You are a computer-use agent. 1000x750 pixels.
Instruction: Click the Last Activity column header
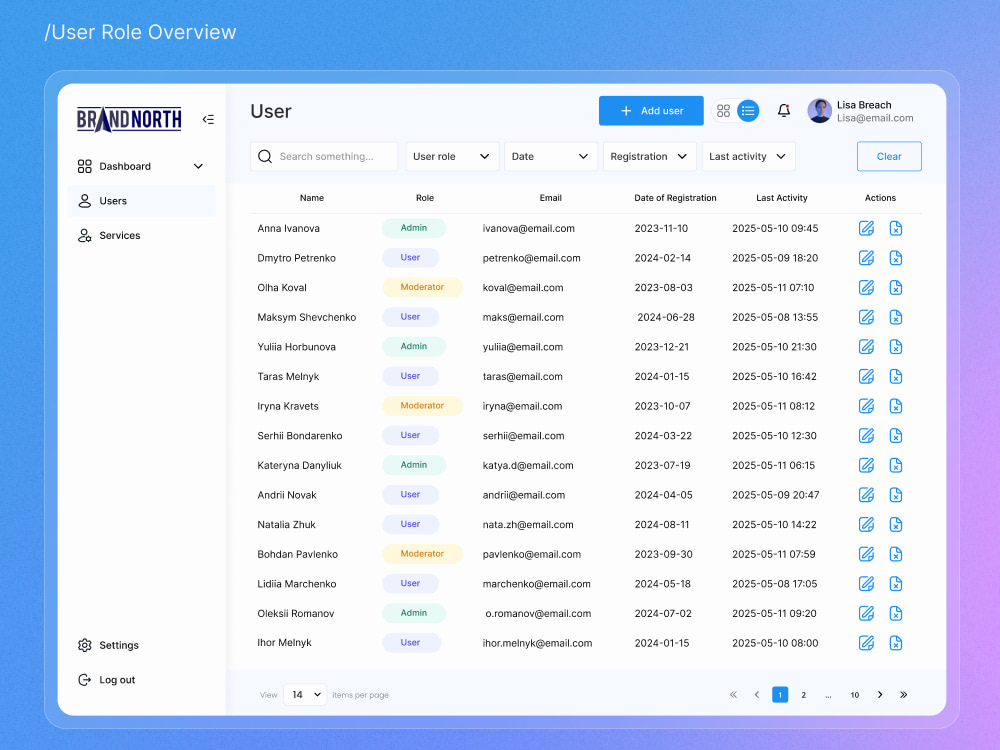782,198
